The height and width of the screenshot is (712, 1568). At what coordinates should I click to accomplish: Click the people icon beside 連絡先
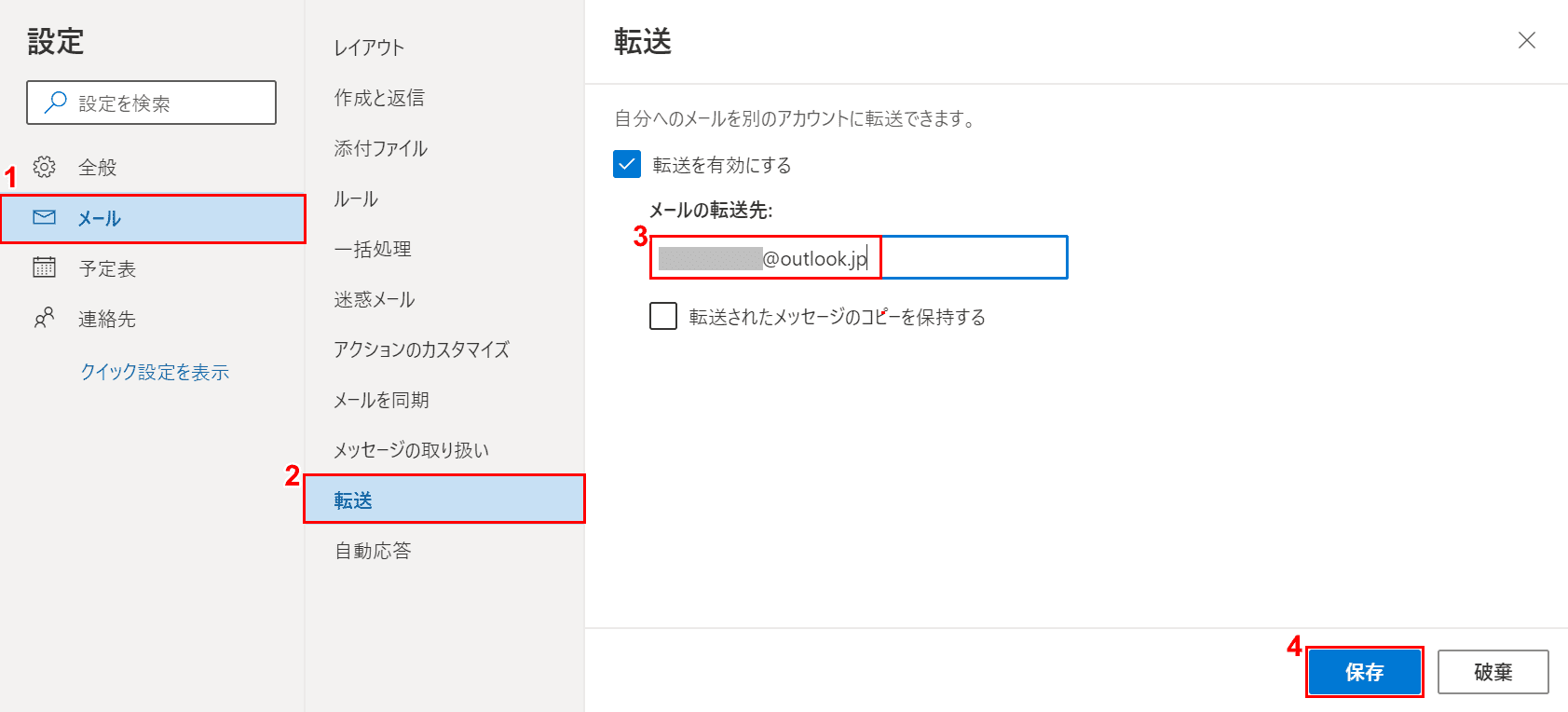[44, 318]
